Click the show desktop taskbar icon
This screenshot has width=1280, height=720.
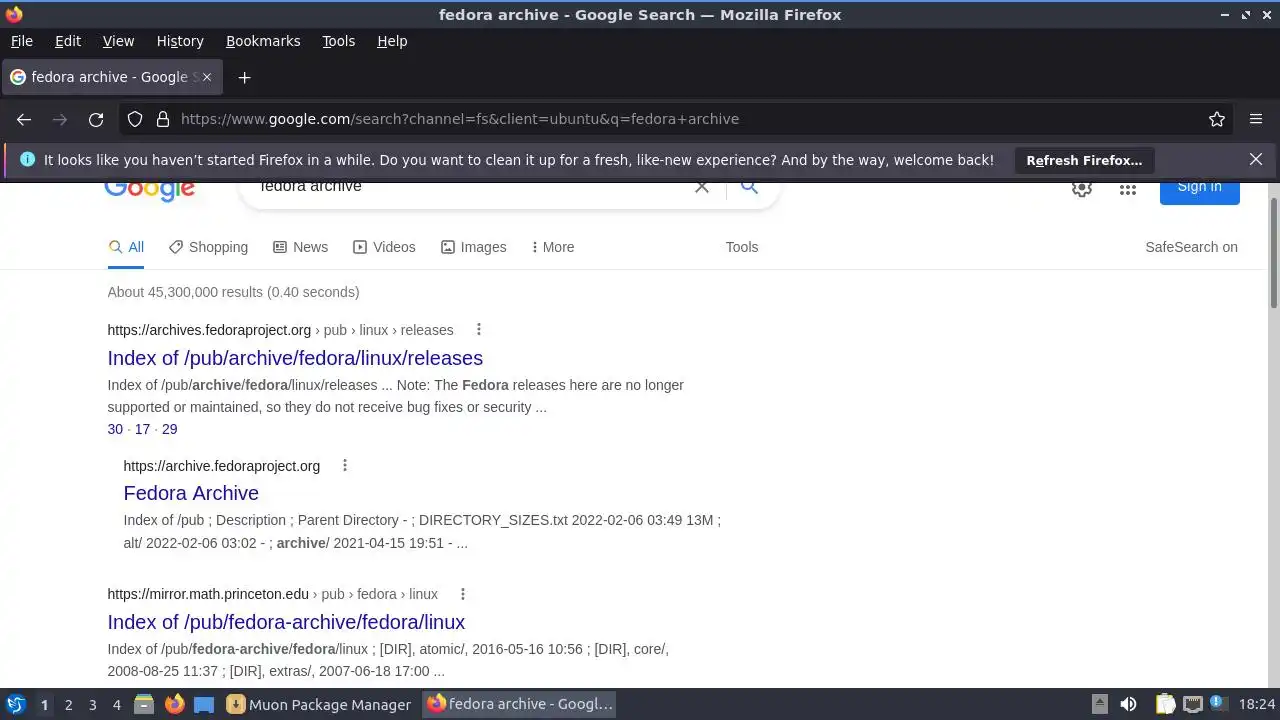click(x=204, y=704)
